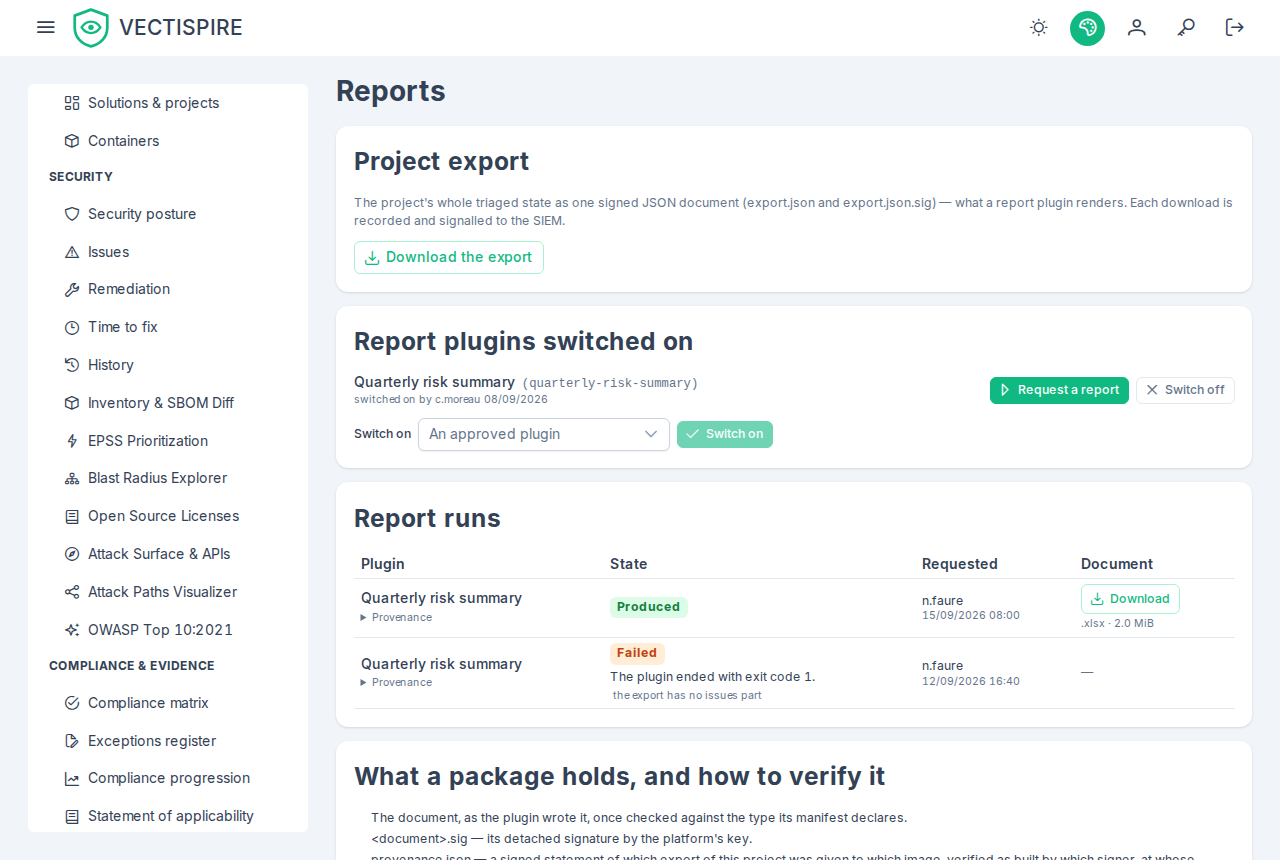Click the Produced state badge
Screen dimensions: 1280x860
[648, 607]
